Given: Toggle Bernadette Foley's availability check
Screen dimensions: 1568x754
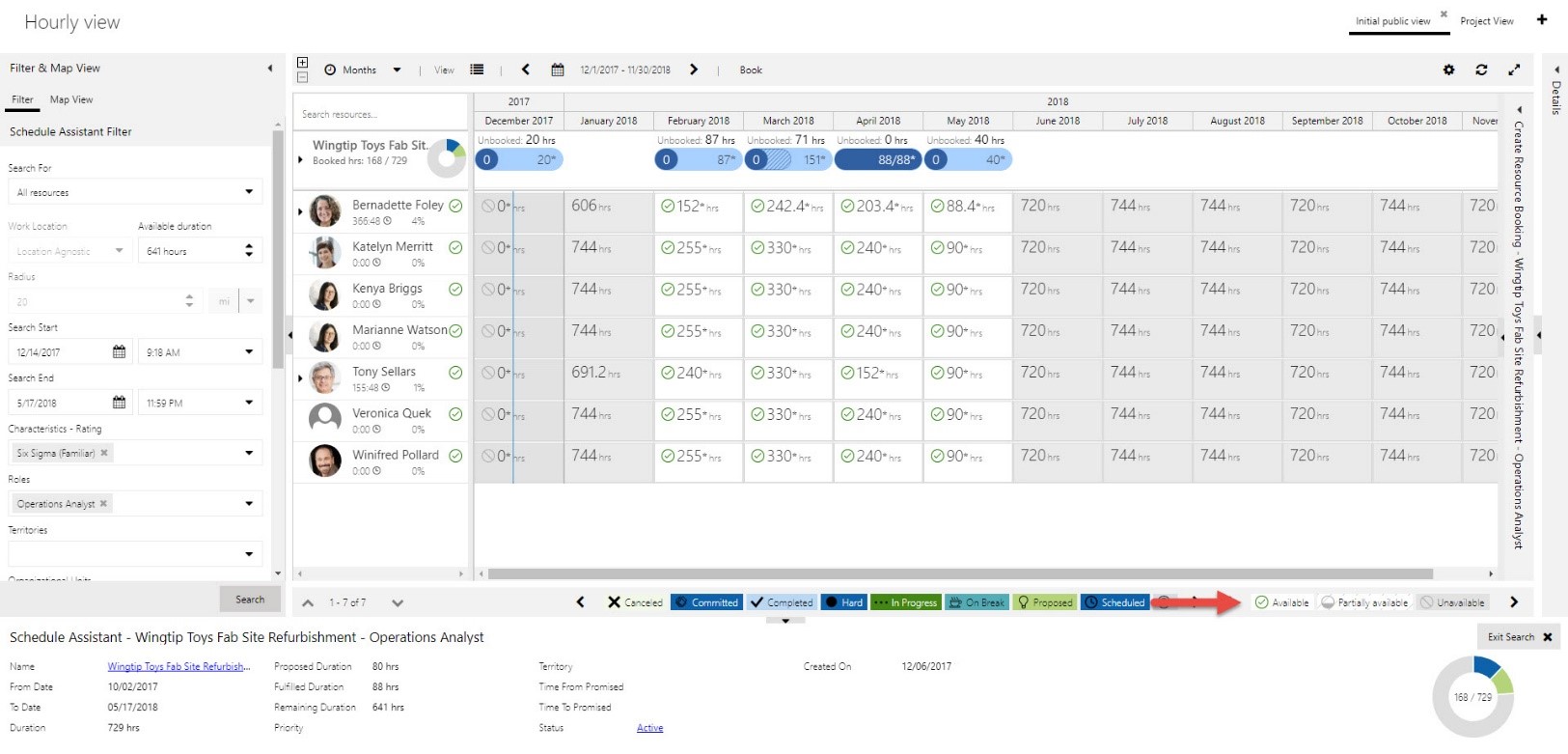Looking at the screenshot, I should tap(455, 206).
